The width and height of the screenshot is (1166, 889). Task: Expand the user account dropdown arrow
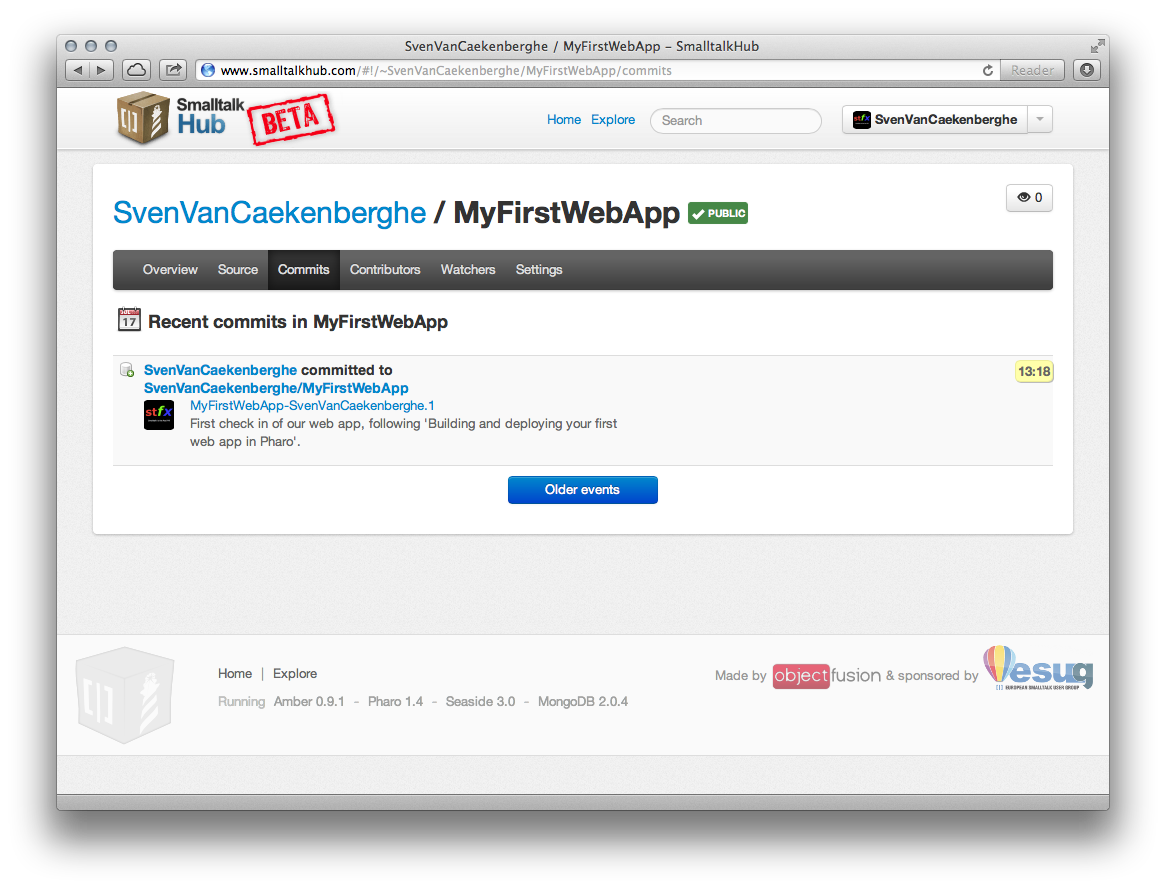[x=1040, y=120]
